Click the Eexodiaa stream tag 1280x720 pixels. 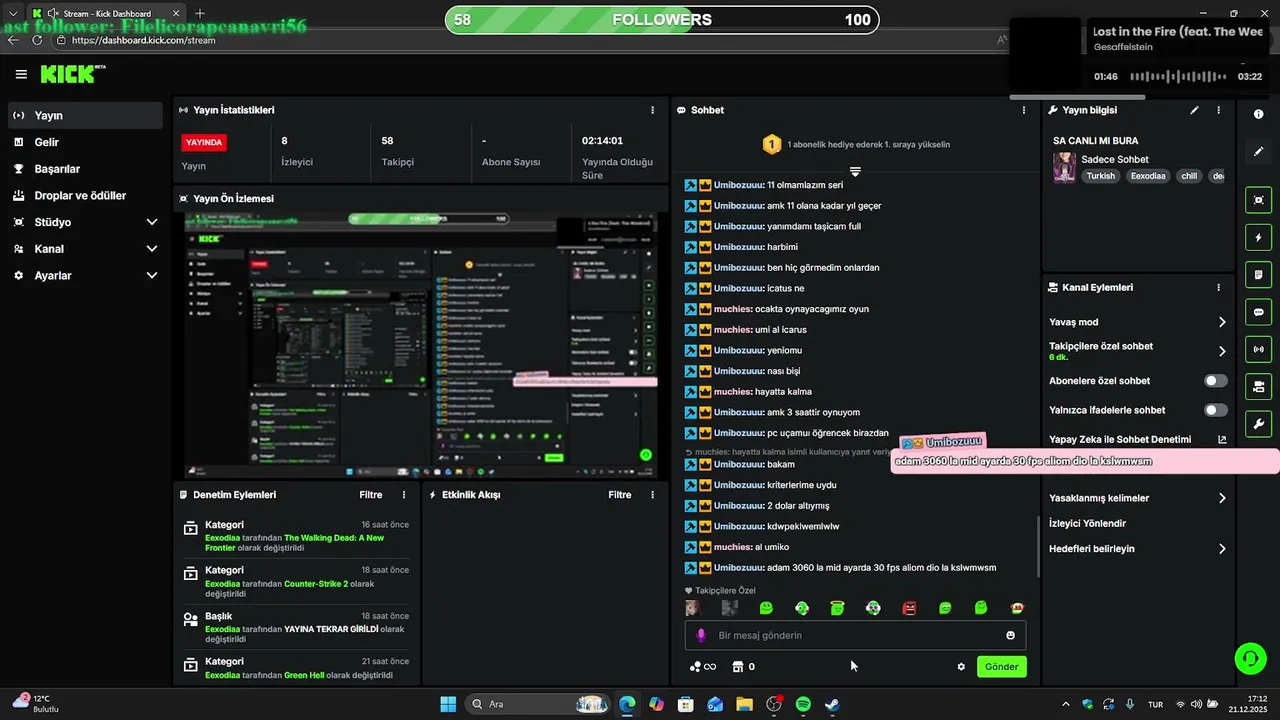click(1148, 176)
